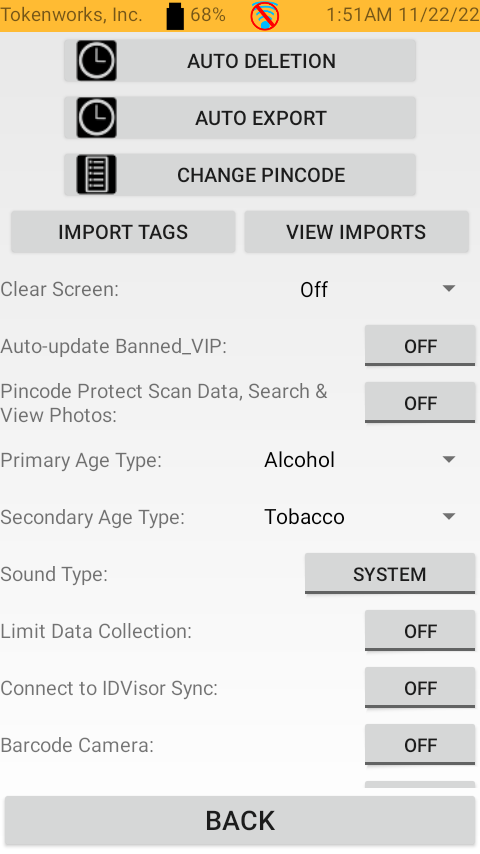Enable the Barcode Camera toggle
This screenshot has width=480, height=854.
click(420, 745)
